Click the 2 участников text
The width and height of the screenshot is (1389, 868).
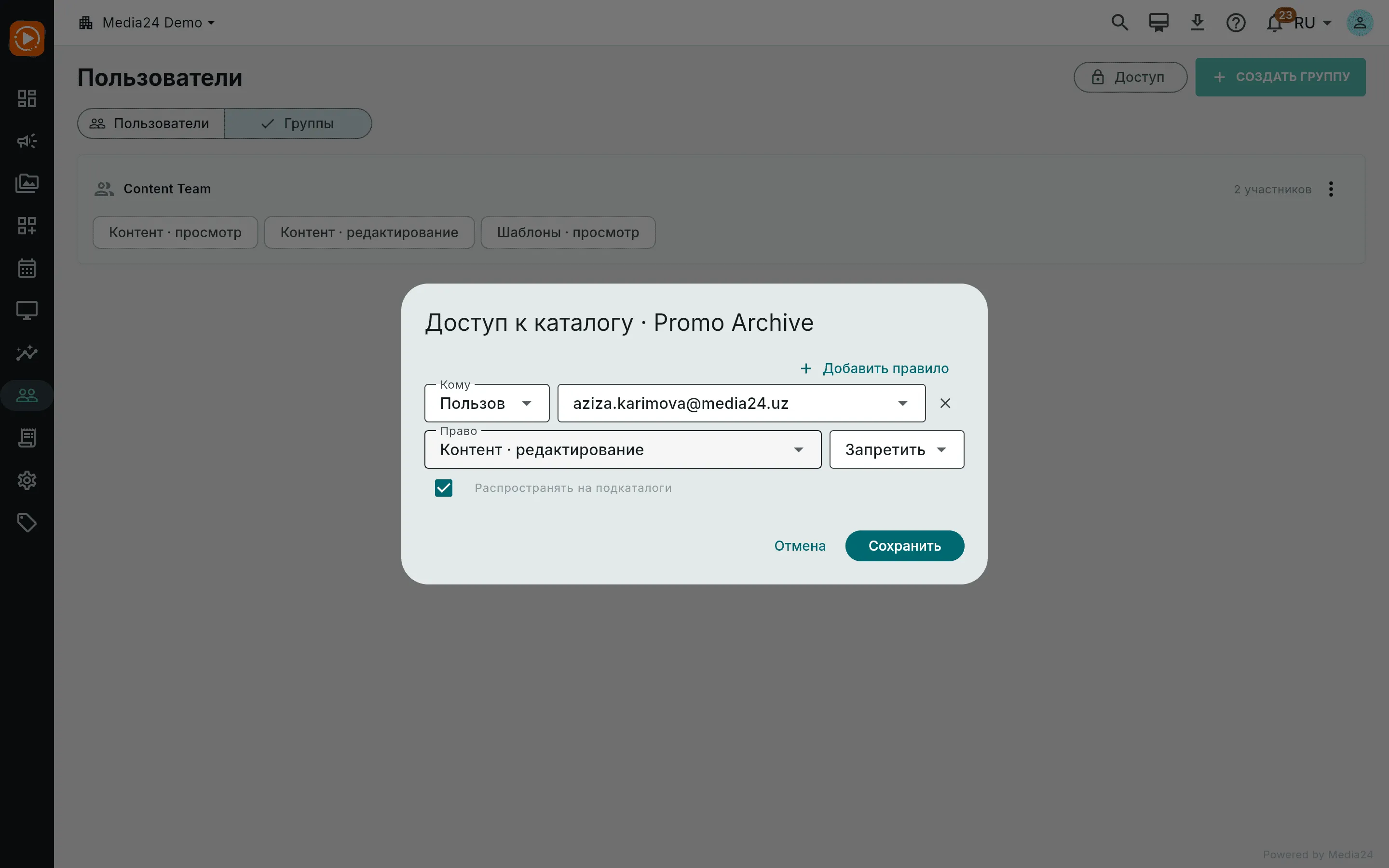(x=1272, y=190)
